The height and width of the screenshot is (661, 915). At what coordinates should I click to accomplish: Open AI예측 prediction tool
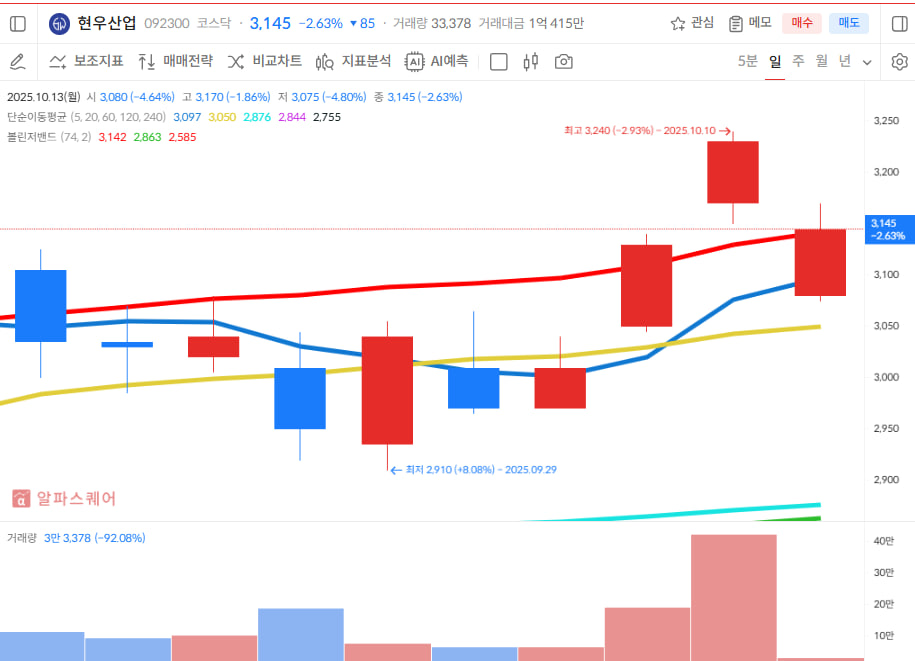pyautogui.click(x=437, y=62)
